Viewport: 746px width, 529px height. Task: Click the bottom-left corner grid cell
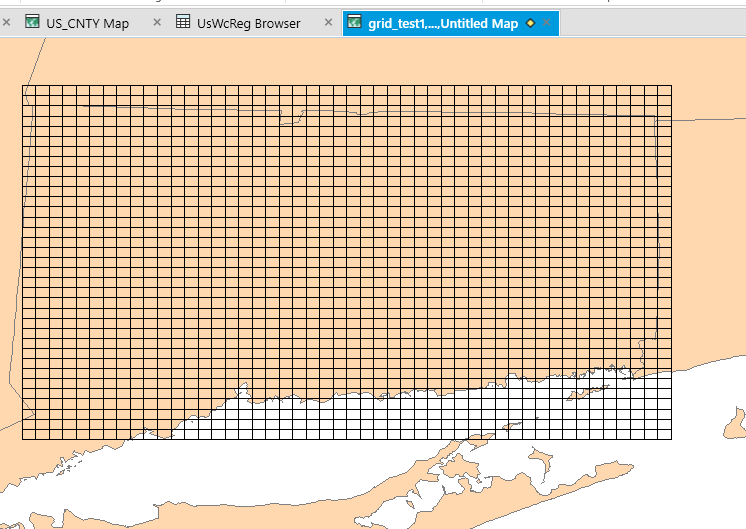tap(28, 433)
